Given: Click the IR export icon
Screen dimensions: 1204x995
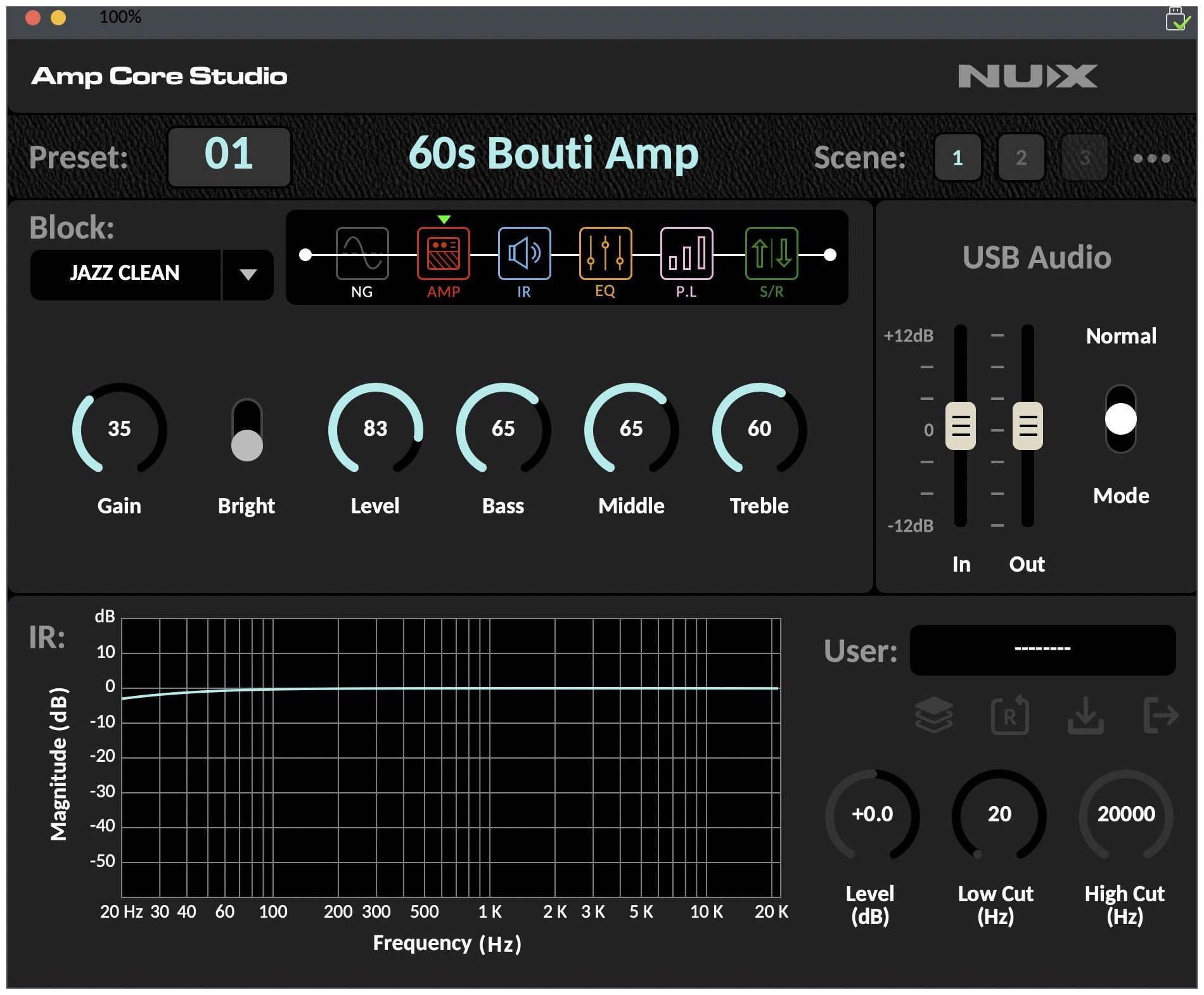Looking at the screenshot, I should [1160, 716].
